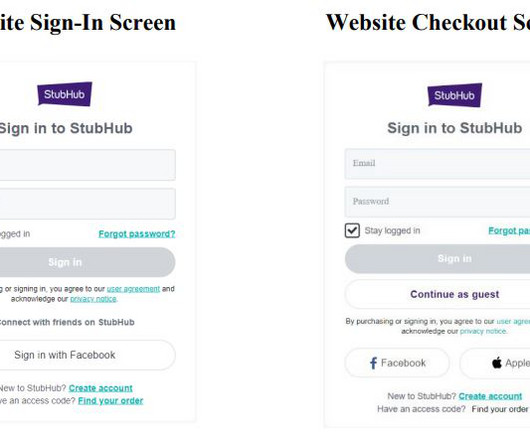Click the Facebook icon button on the checkout screen
The height and width of the screenshot is (442, 530).
pos(397,363)
